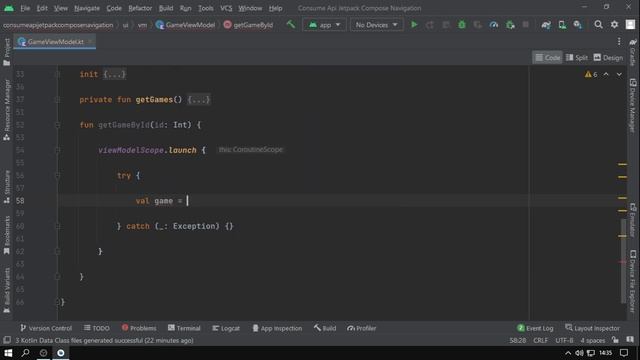This screenshot has height=360, width=640.
Task: Open the profiler gauge icon in toolbar
Action: [493, 24]
